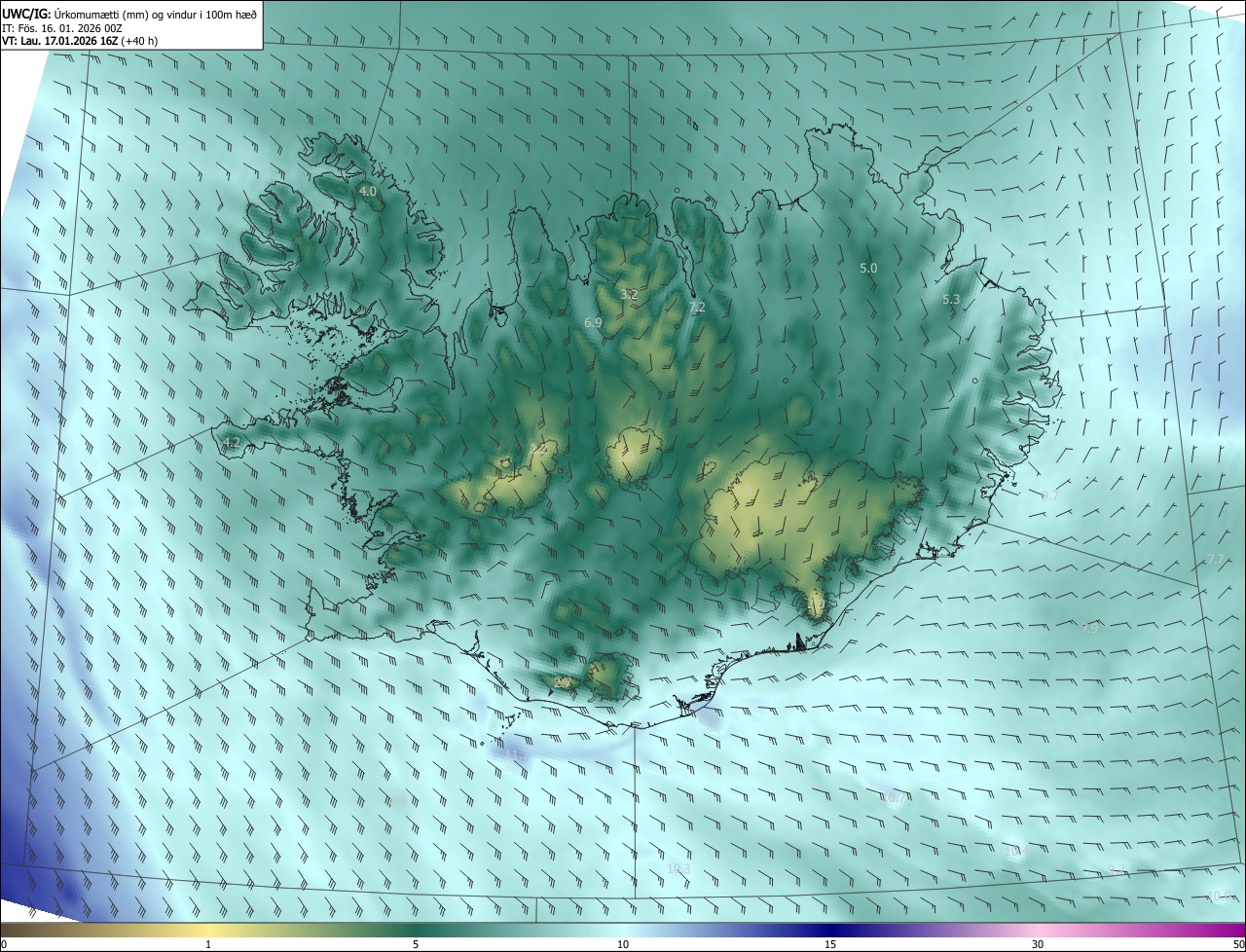This screenshot has width=1246, height=952.
Task: Click the 7.9 value over the sea
Action: [1089, 629]
